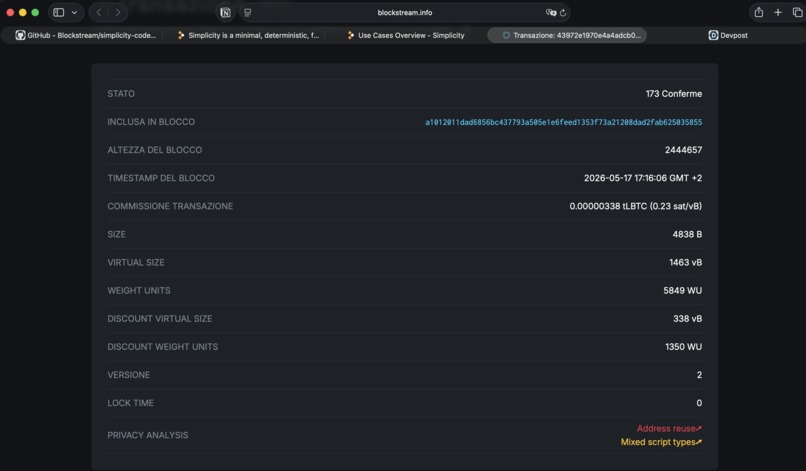
Task: Show the tab overview icon
Action: [x=797, y=12]
